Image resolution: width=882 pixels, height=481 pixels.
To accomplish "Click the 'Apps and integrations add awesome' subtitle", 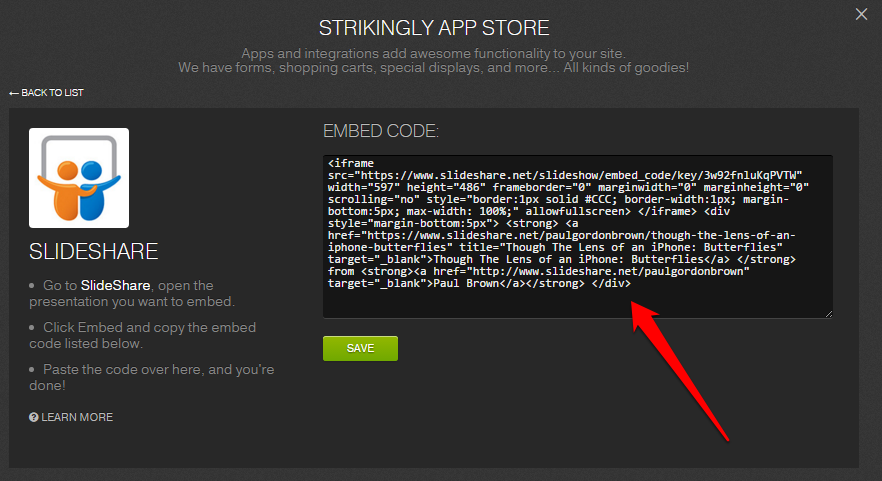I will [x=433, y=53].
